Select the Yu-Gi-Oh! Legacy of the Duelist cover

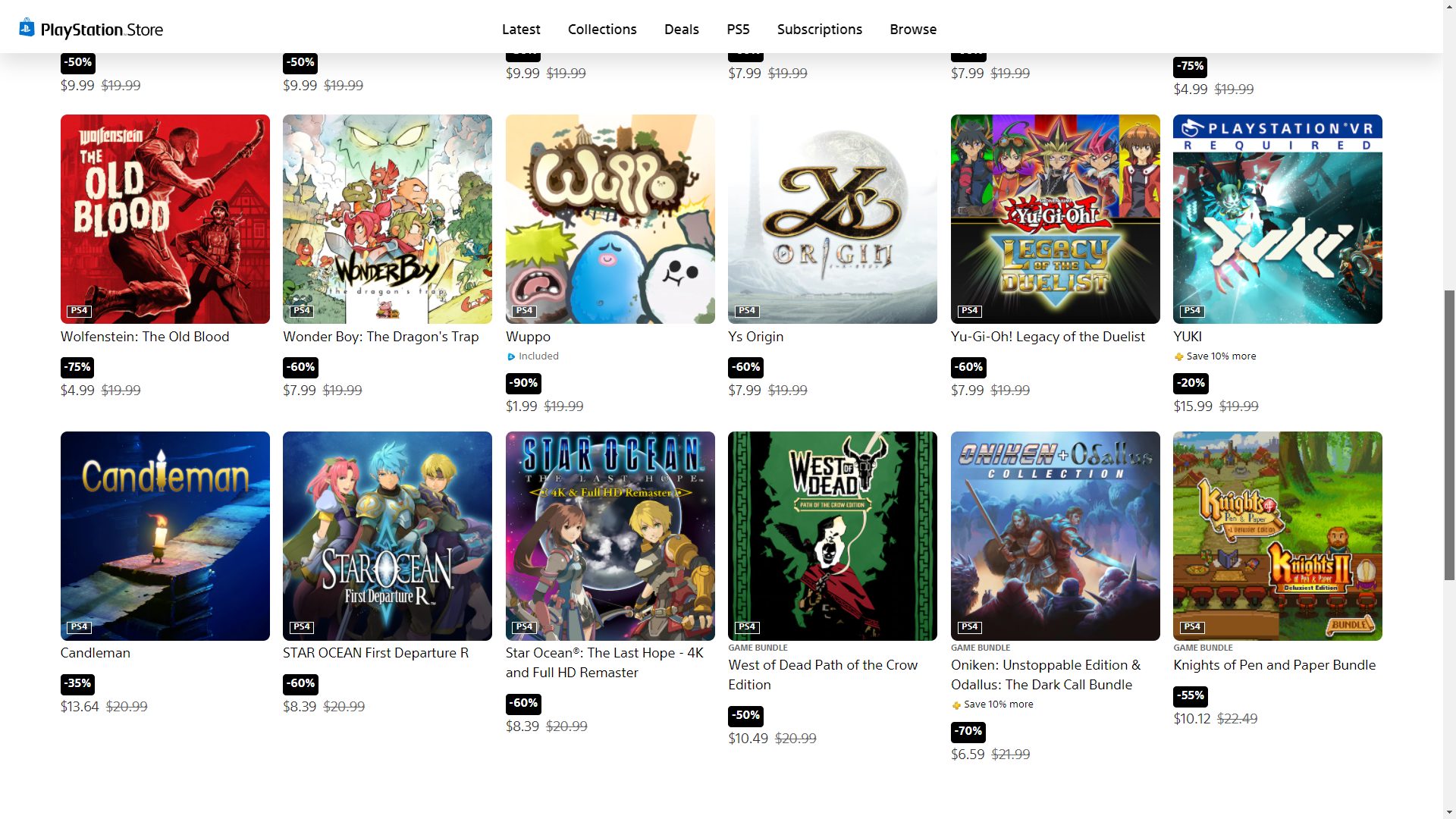(1055, 219)
